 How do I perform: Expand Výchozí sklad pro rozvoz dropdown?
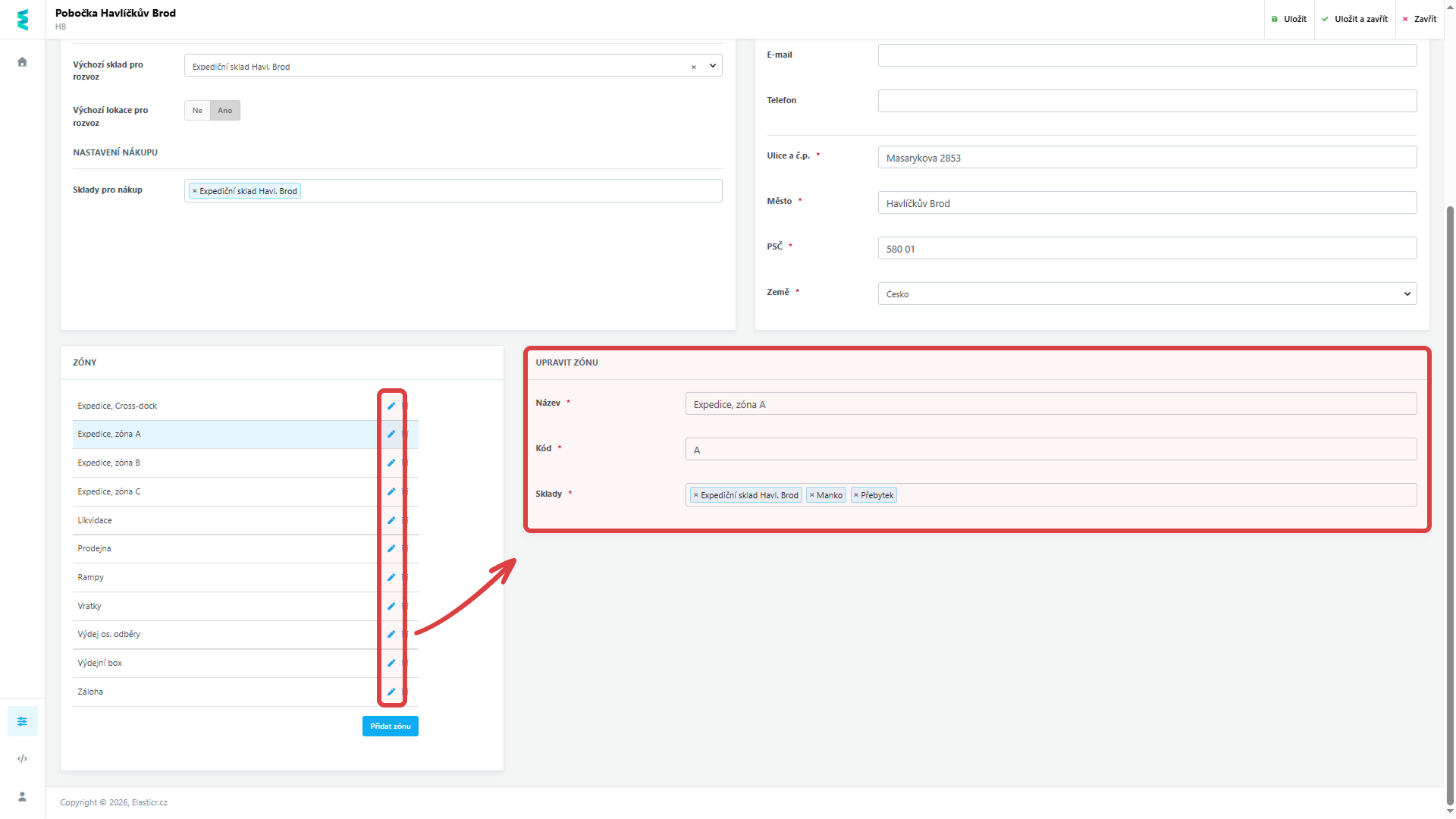(713, 66)
